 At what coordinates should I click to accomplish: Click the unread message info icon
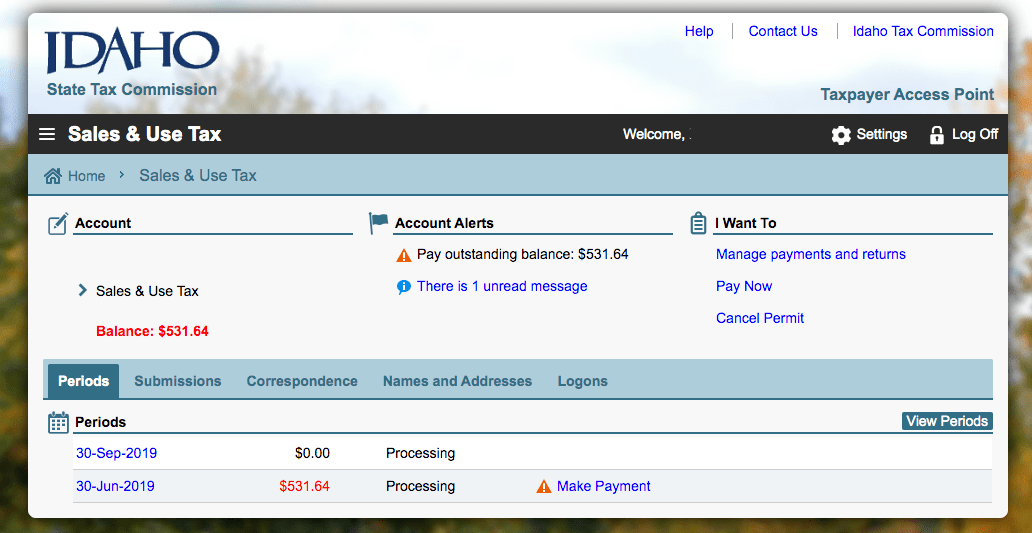pos(403,287)
